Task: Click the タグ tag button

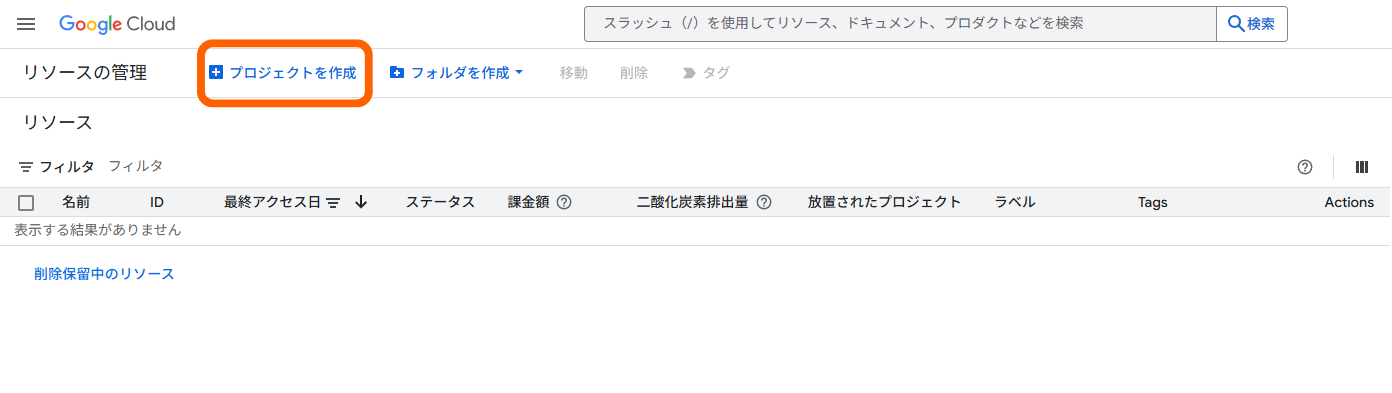Action: pyautogui.click(x=706, y=73)
